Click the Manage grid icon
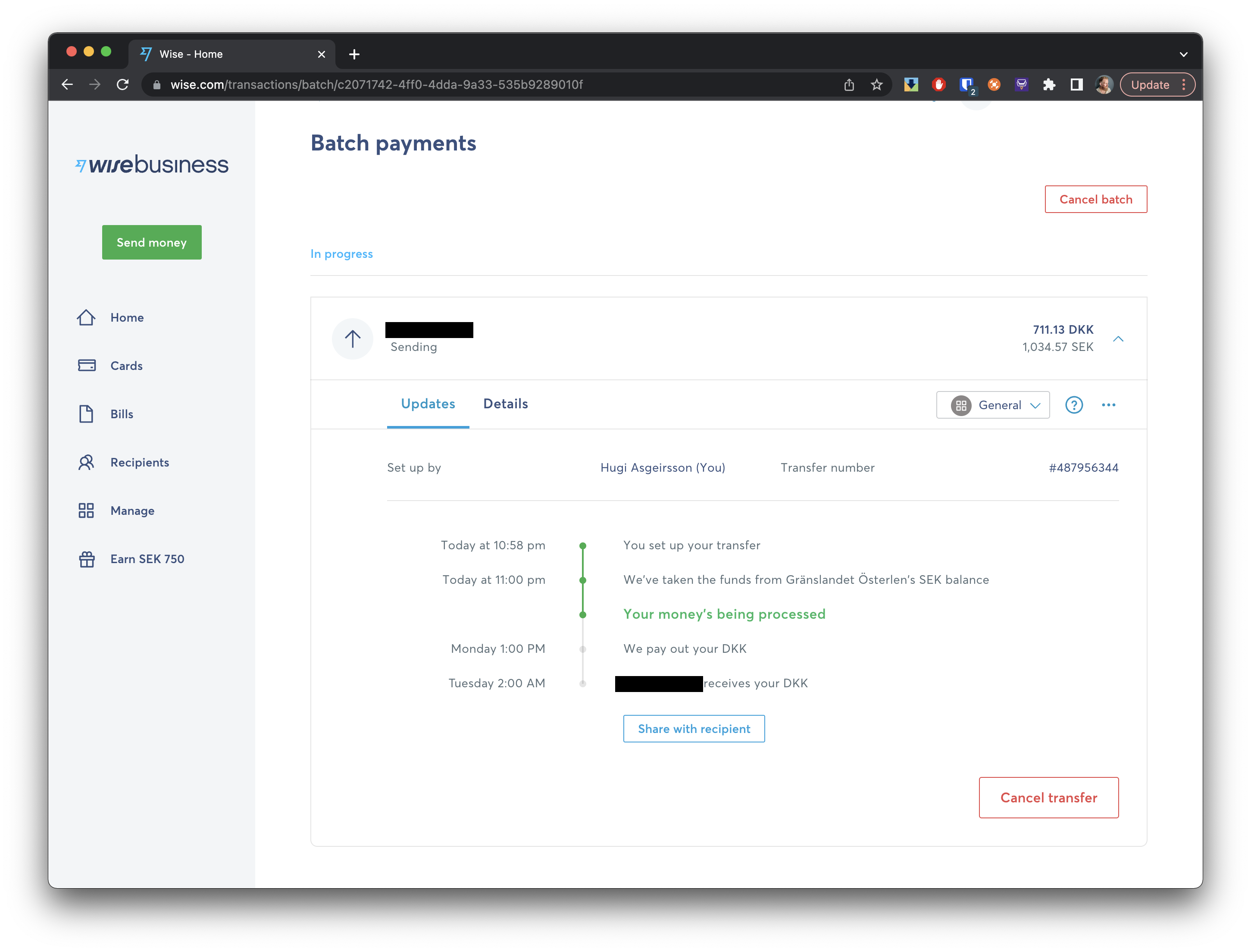The height and width of the screenshot is (952, 1251). coord(86,510)
